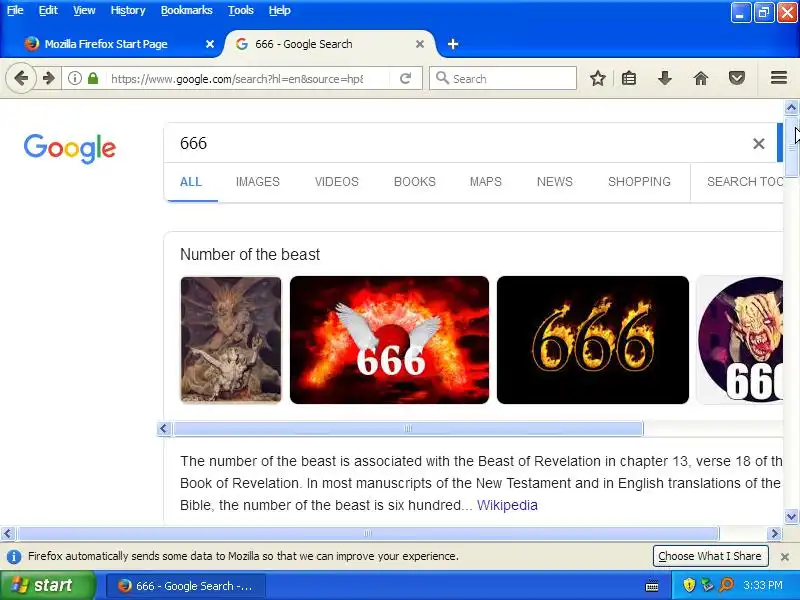Click the Firefox Search box

pyautogui.click(x=503, y=79)
